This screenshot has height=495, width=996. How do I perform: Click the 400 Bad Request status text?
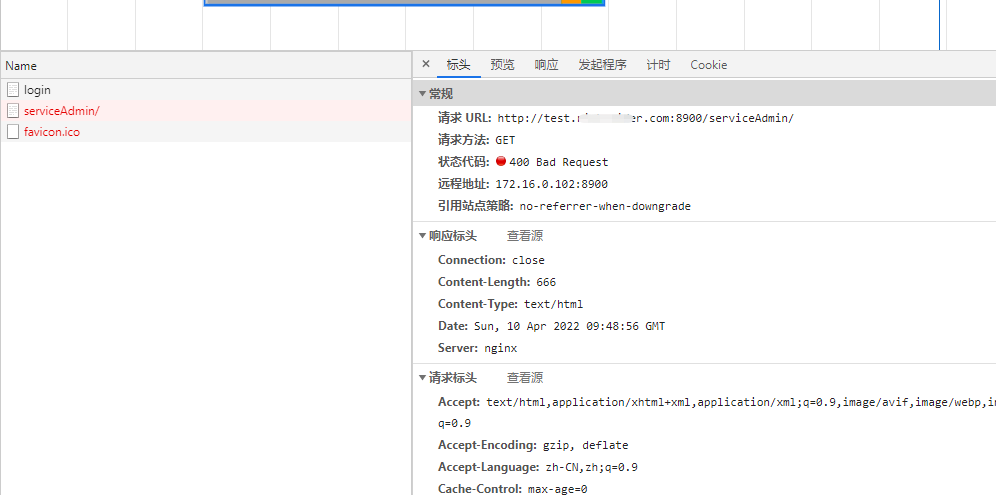click(x=558, y=162)
